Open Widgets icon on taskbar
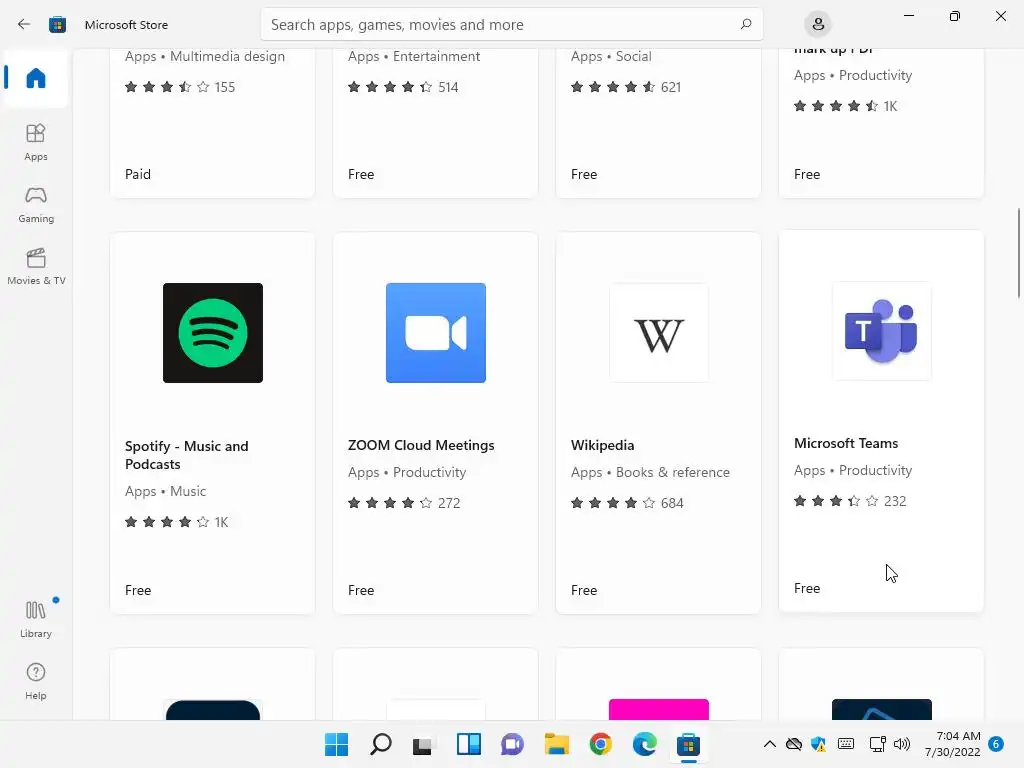The width and height of the screenshot is (1024, 768). (x=468, y=744)
